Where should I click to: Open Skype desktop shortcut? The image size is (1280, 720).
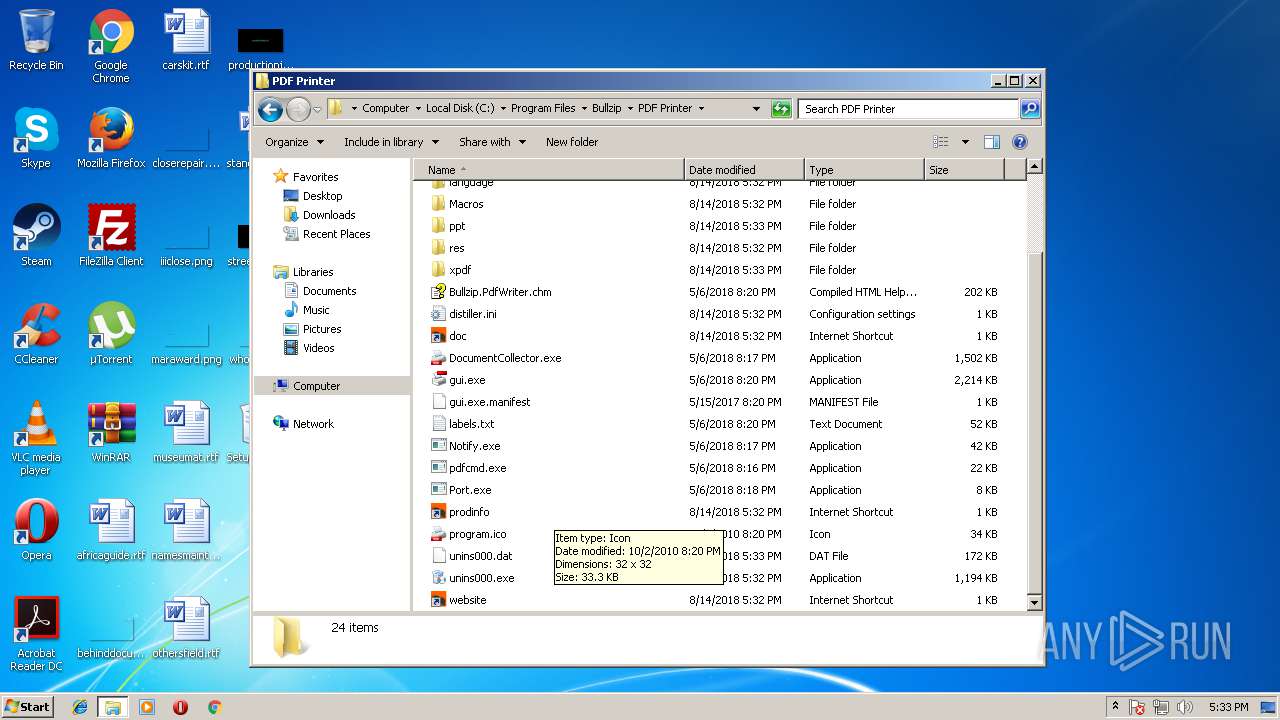36,139
